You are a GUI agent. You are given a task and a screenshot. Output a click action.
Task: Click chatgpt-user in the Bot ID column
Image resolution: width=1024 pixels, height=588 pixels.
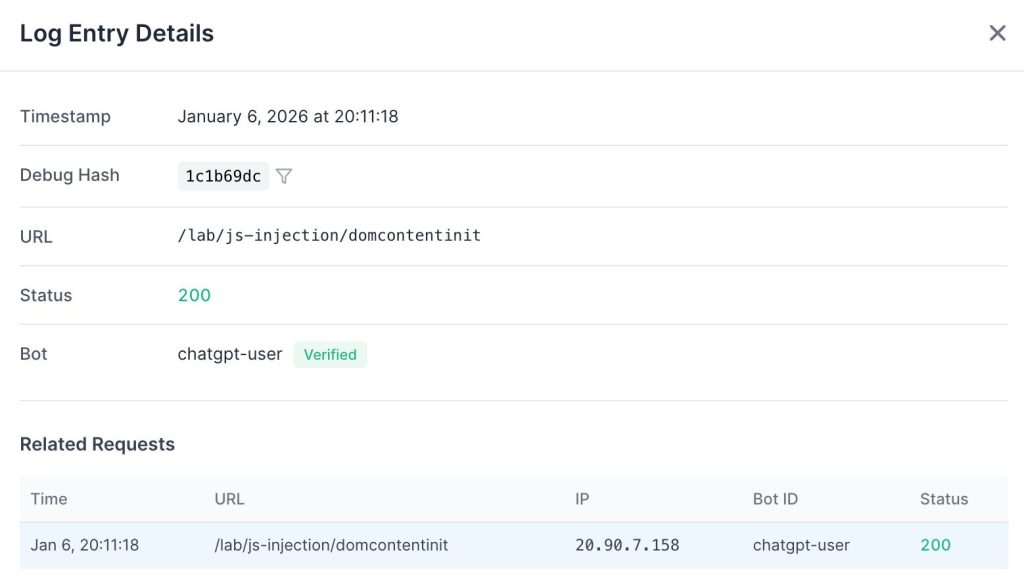[801, 545]
